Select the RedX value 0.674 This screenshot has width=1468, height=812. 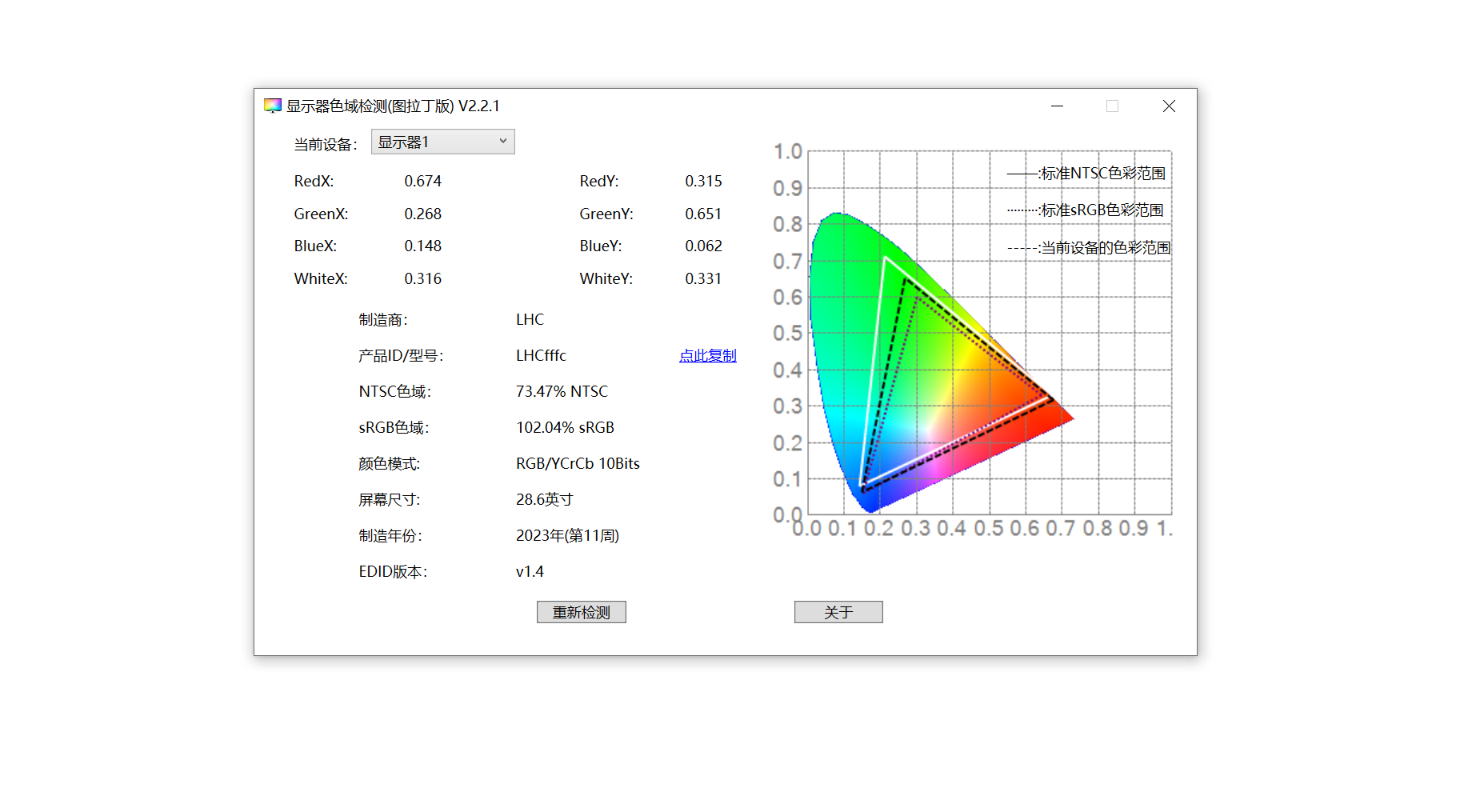point(422,182)
